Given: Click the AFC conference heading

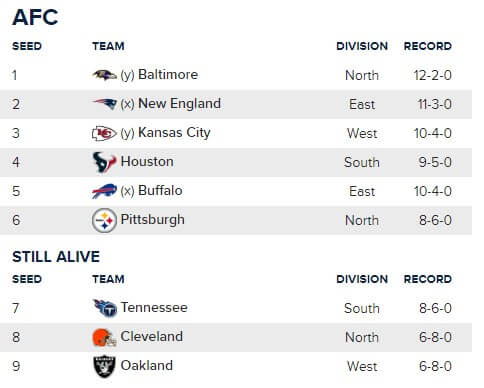Looking at the screenshot, I should click(x=35, y=17).
